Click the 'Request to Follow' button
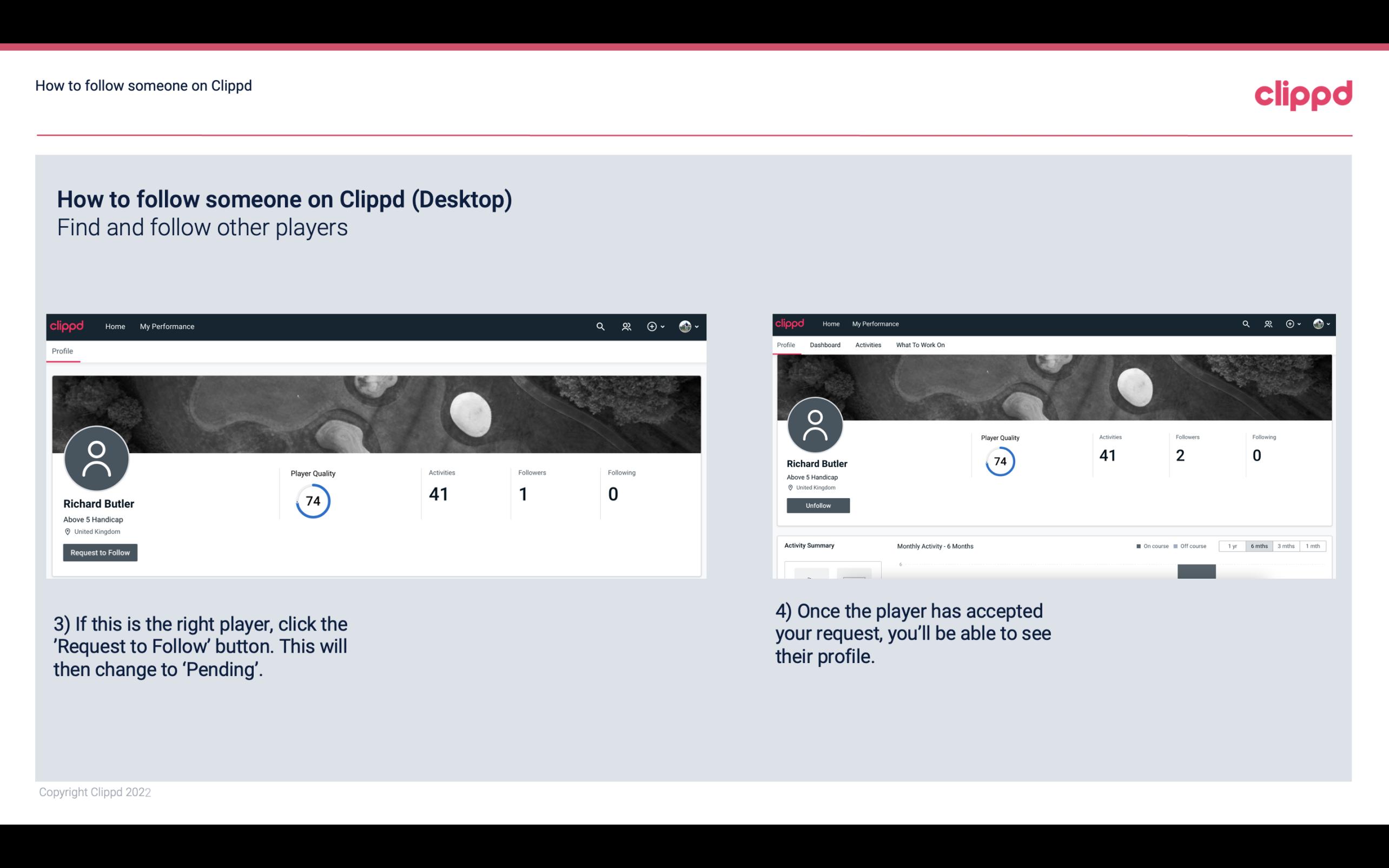The height and width of the screenshot is (868, 1389). click(100, 551)
